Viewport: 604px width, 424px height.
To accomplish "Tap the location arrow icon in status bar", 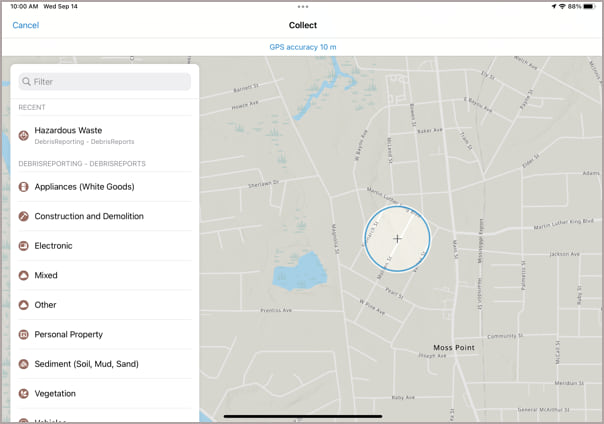I will tap(554, 7).
